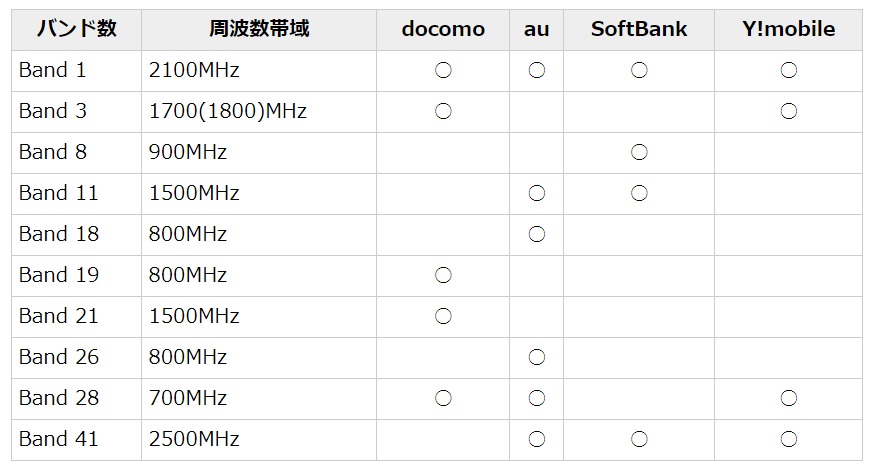Click the docomo circle for Band 21
This screenshot has width=874, height=471.
tap(443, 316)
